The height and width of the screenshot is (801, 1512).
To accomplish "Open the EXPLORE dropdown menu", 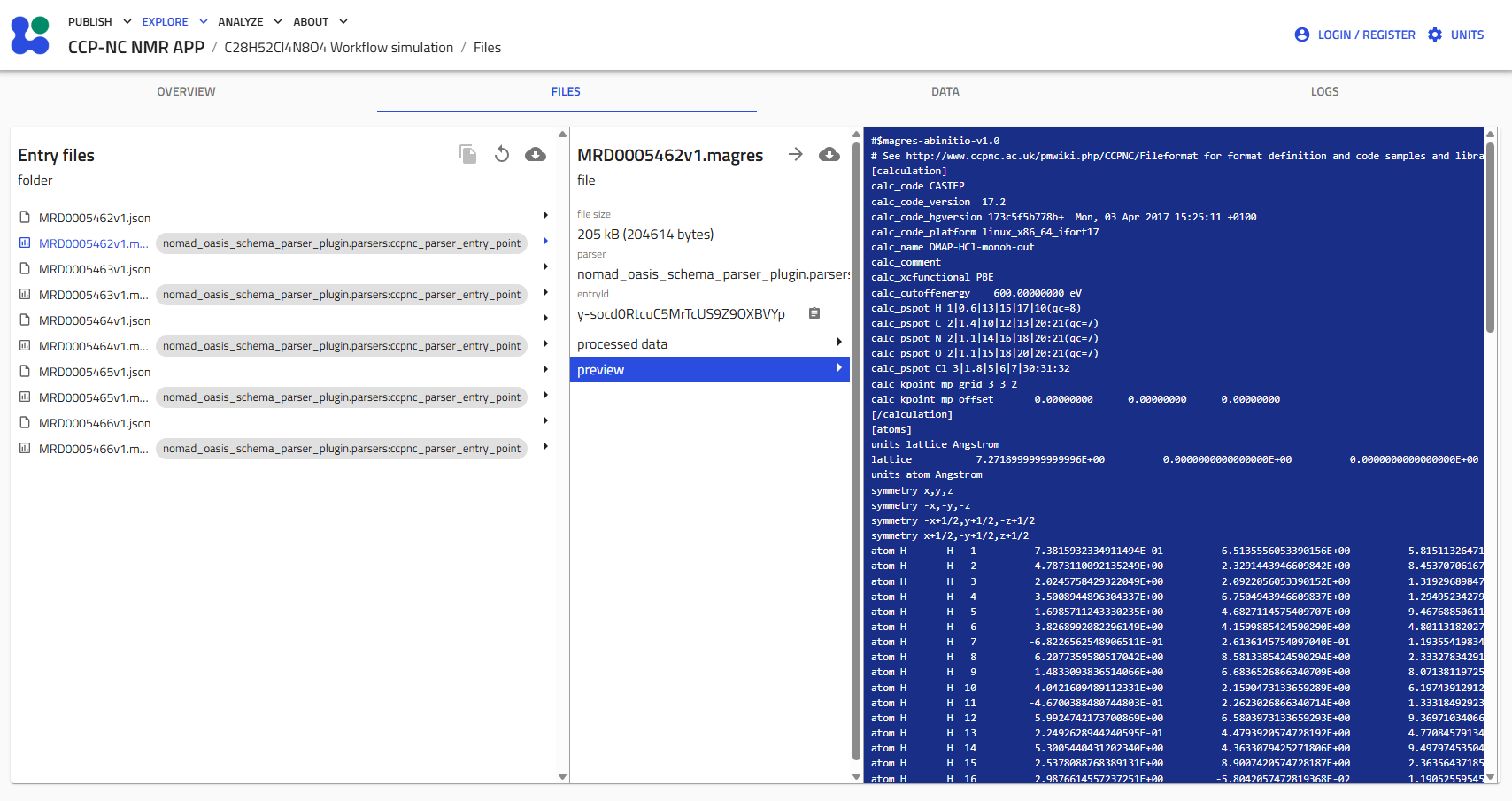I will (x=175, y=21).
